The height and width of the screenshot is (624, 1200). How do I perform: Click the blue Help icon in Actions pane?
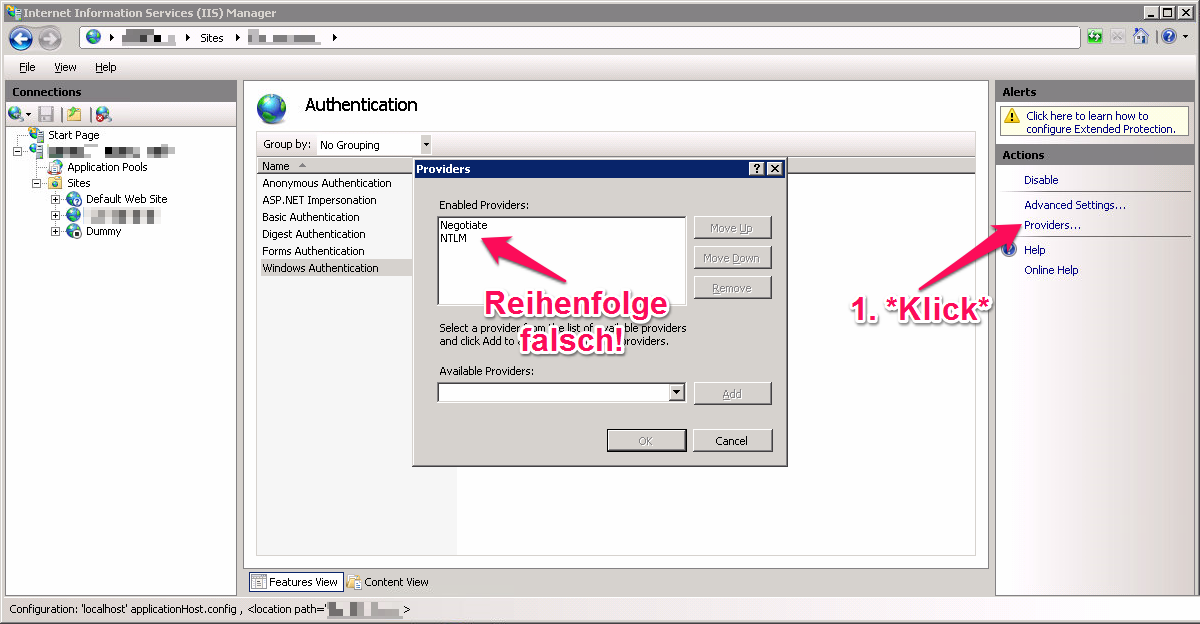pyautogui.click(x=1011, y=250)
